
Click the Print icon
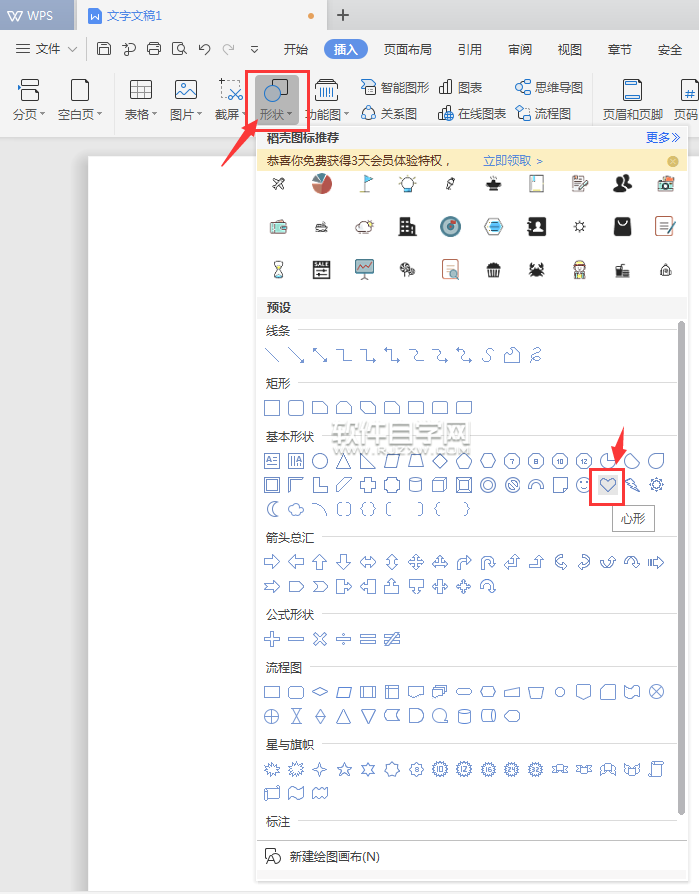click(154, 49)
